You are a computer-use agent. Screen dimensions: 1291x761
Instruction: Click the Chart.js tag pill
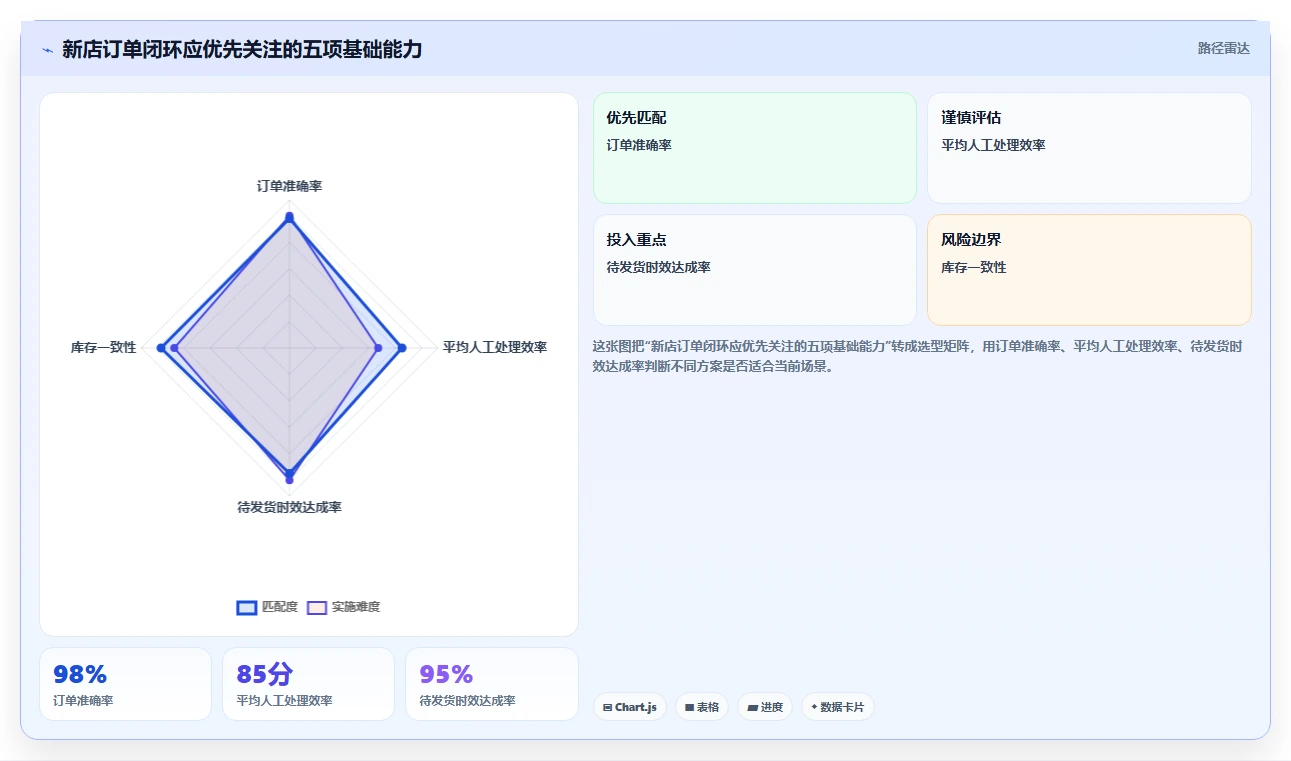point(630,707)
